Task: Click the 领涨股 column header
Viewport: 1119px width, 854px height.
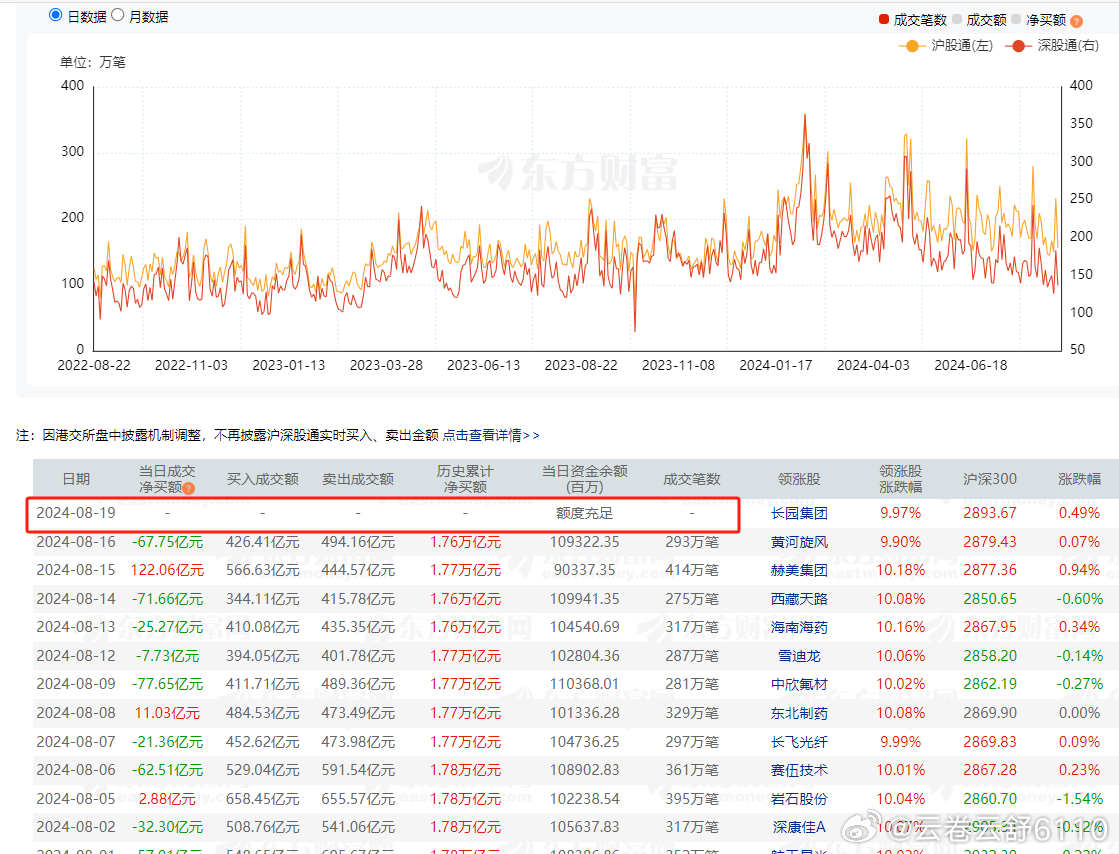Action: pos(799,479)
